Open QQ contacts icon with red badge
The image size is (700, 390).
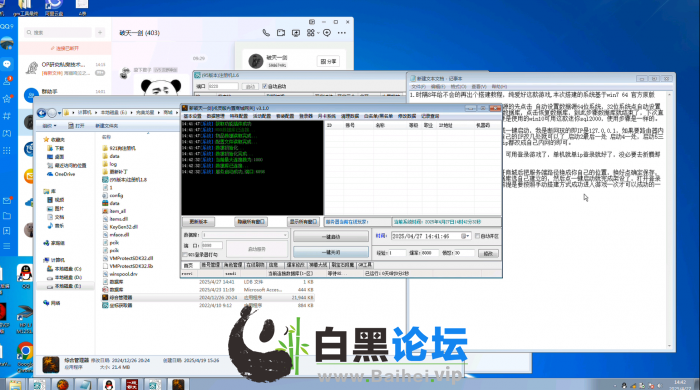point(7,81)
